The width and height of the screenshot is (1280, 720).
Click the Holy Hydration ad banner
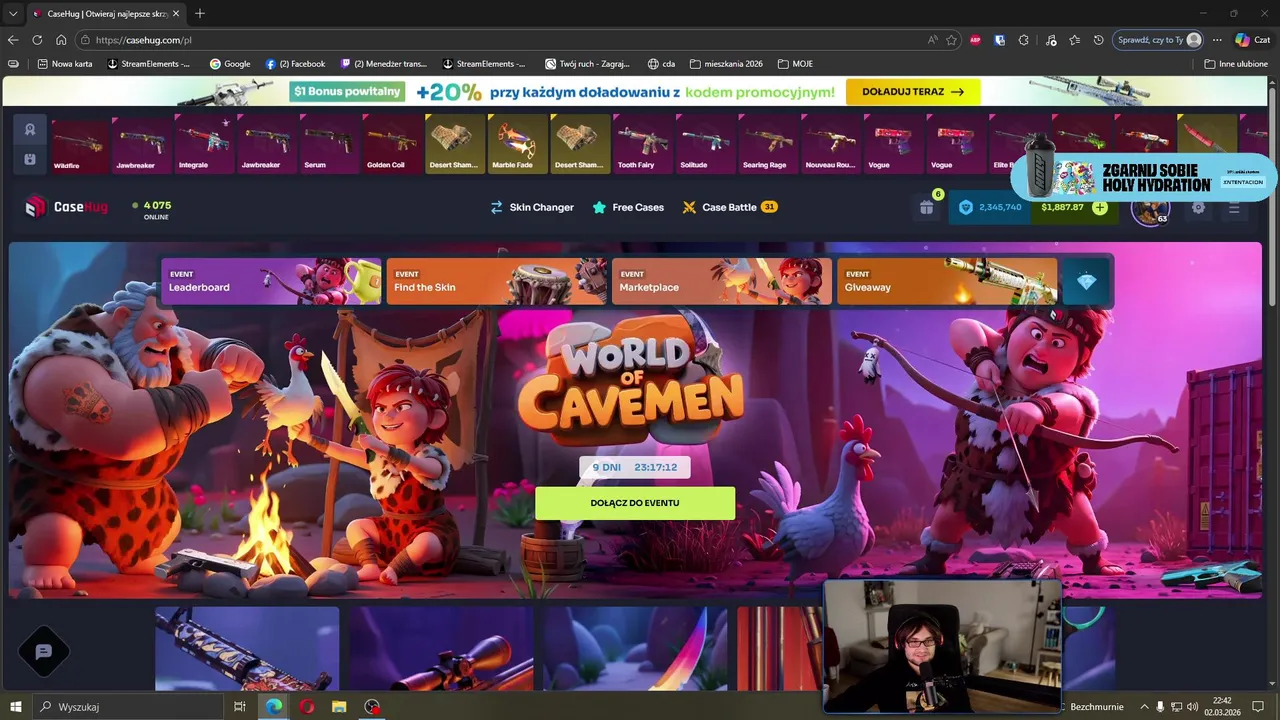(1143, 176)
